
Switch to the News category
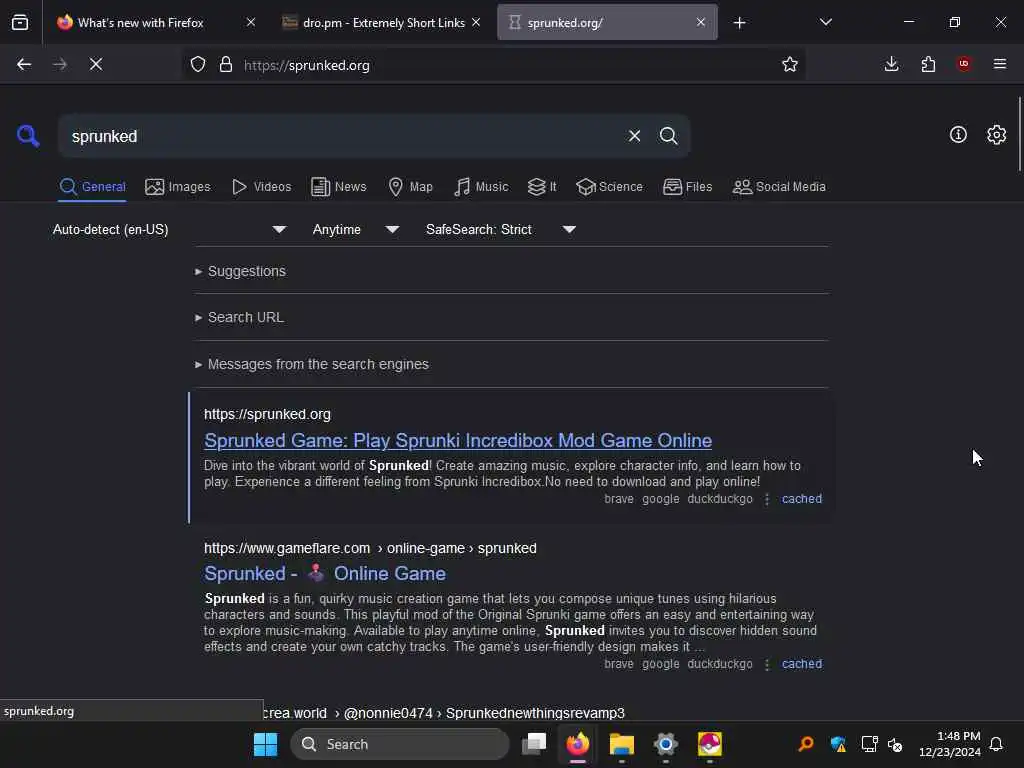(338, 187)
